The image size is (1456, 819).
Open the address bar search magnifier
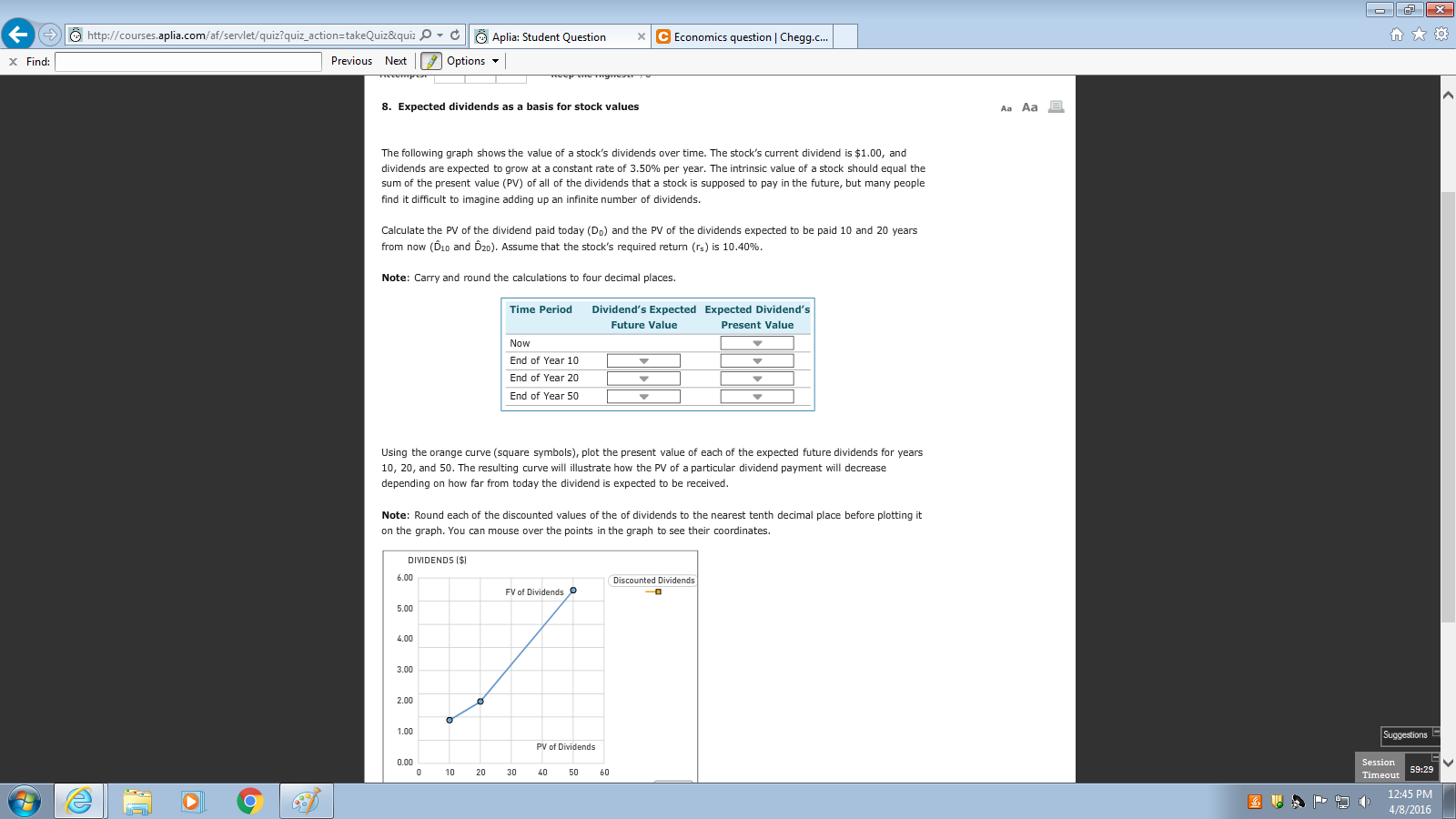[x=426, y=35]
